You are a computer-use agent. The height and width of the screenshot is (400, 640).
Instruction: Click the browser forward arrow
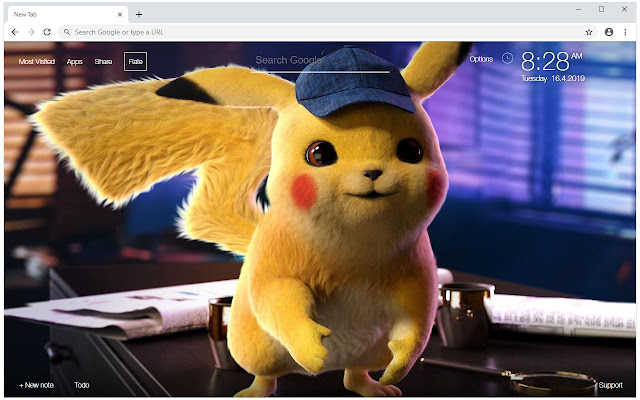31,32
